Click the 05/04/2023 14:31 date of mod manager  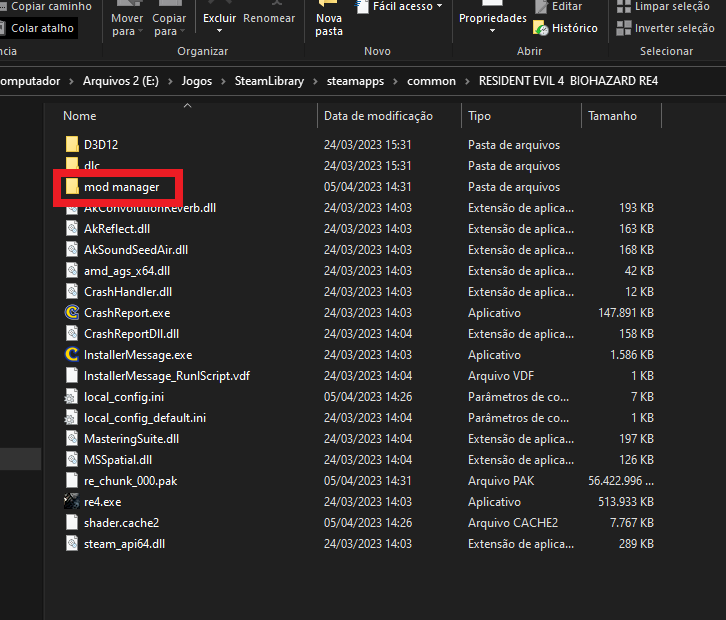368,187
